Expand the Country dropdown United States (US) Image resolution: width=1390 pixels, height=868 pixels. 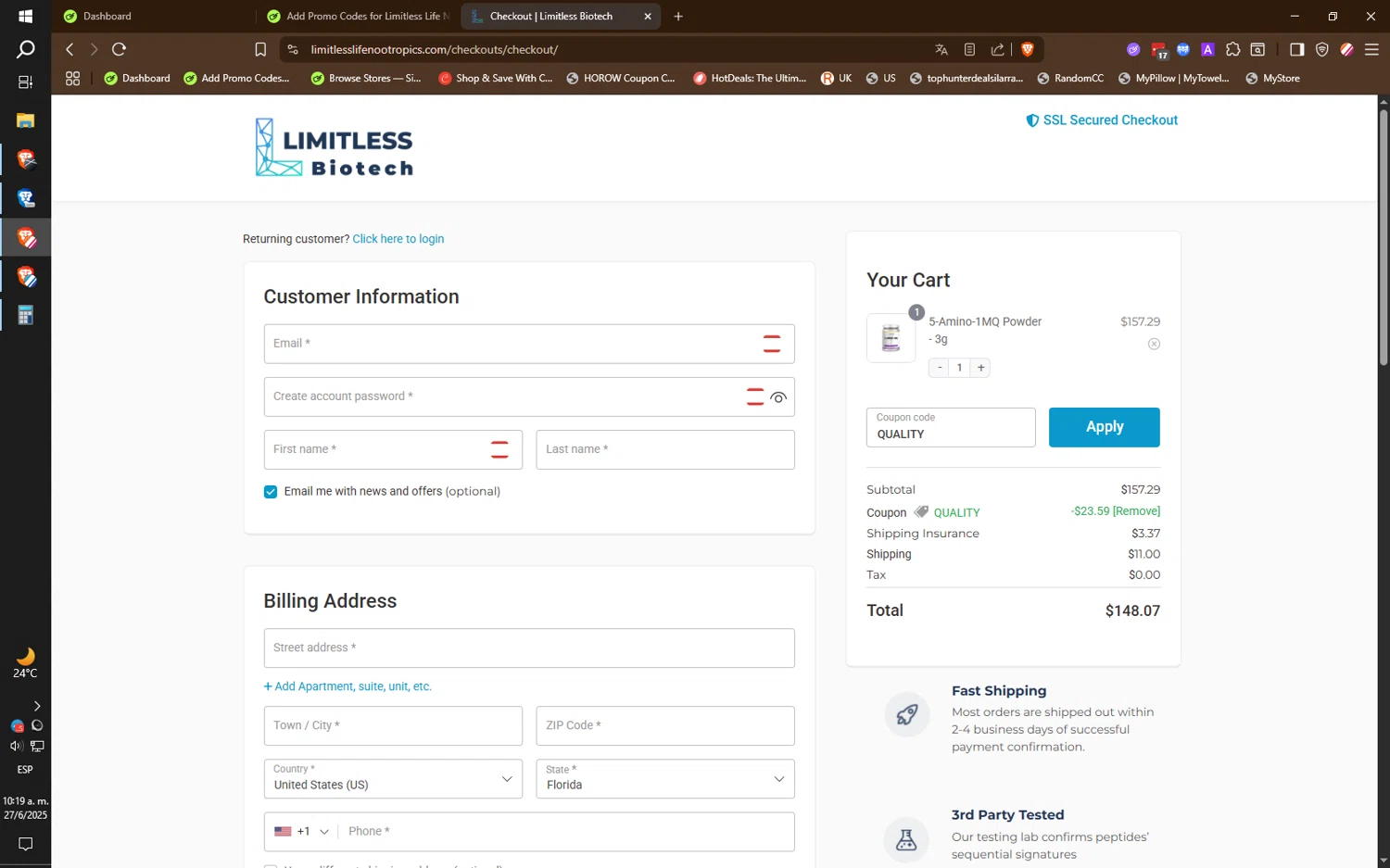393,779
